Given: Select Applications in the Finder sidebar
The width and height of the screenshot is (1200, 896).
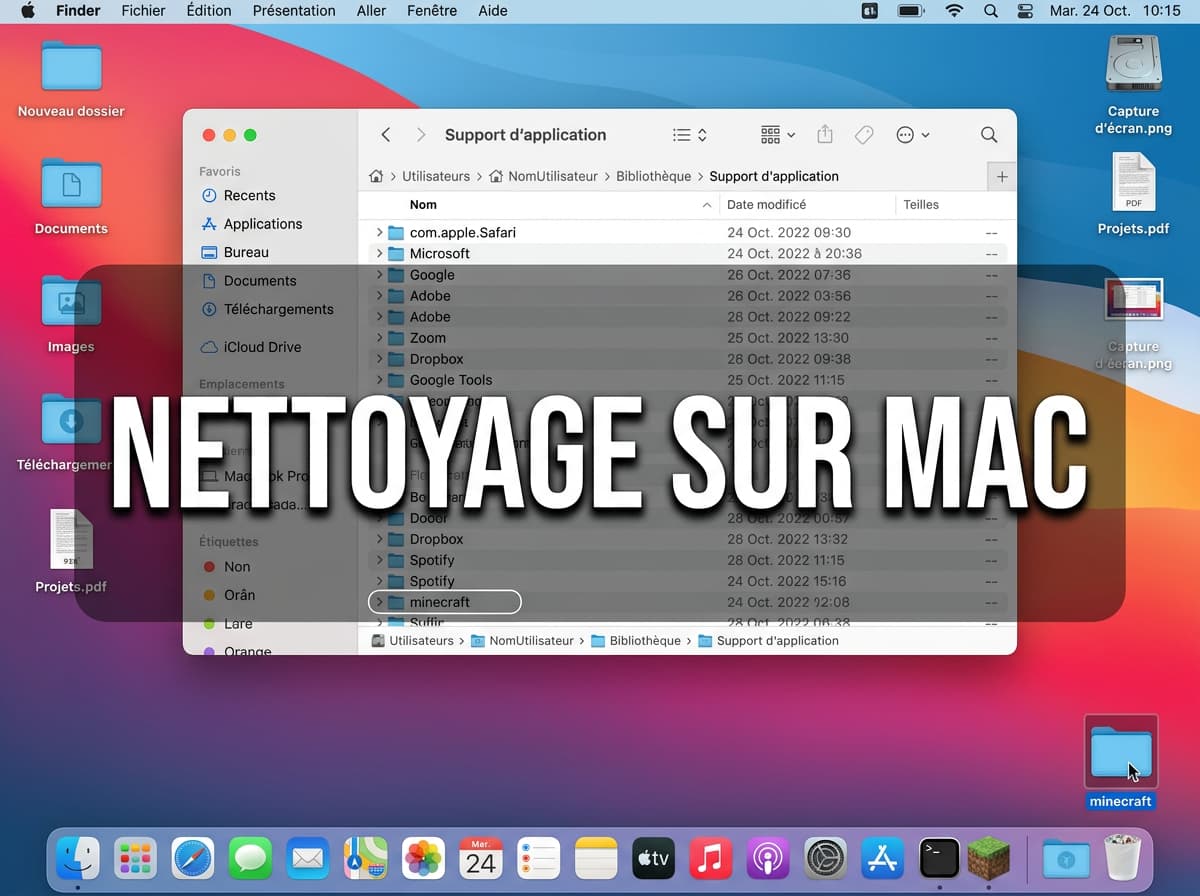Looking at the screenshot, I should point(251,224).
